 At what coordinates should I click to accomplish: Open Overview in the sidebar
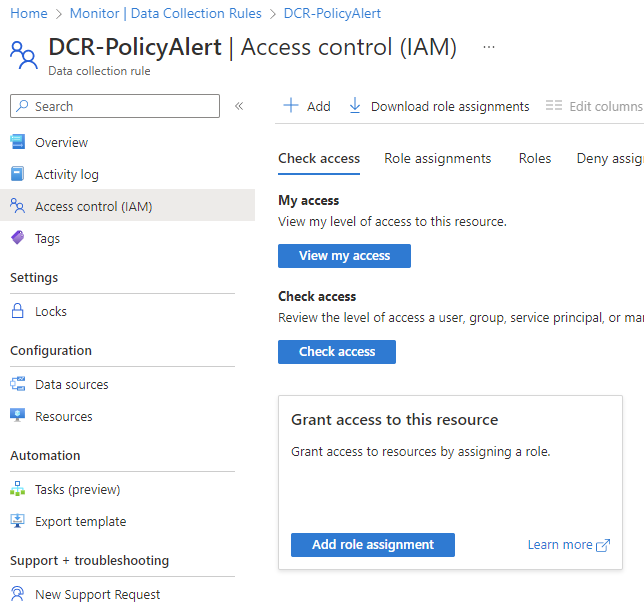click(x=61, y=143)
